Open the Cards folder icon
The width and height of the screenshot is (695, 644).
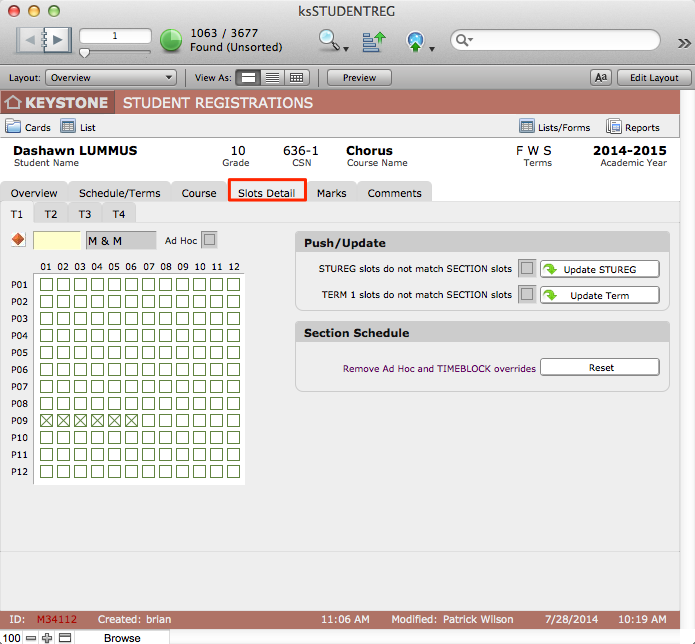click(14, 127)
